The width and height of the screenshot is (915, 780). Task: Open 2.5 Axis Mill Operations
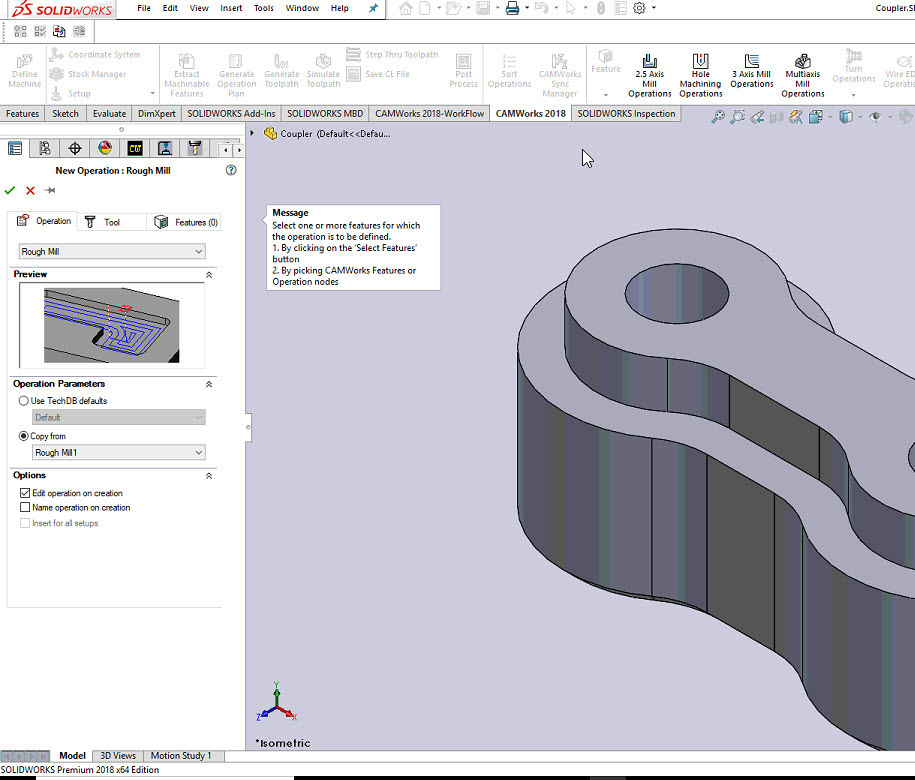click(649, 75)
